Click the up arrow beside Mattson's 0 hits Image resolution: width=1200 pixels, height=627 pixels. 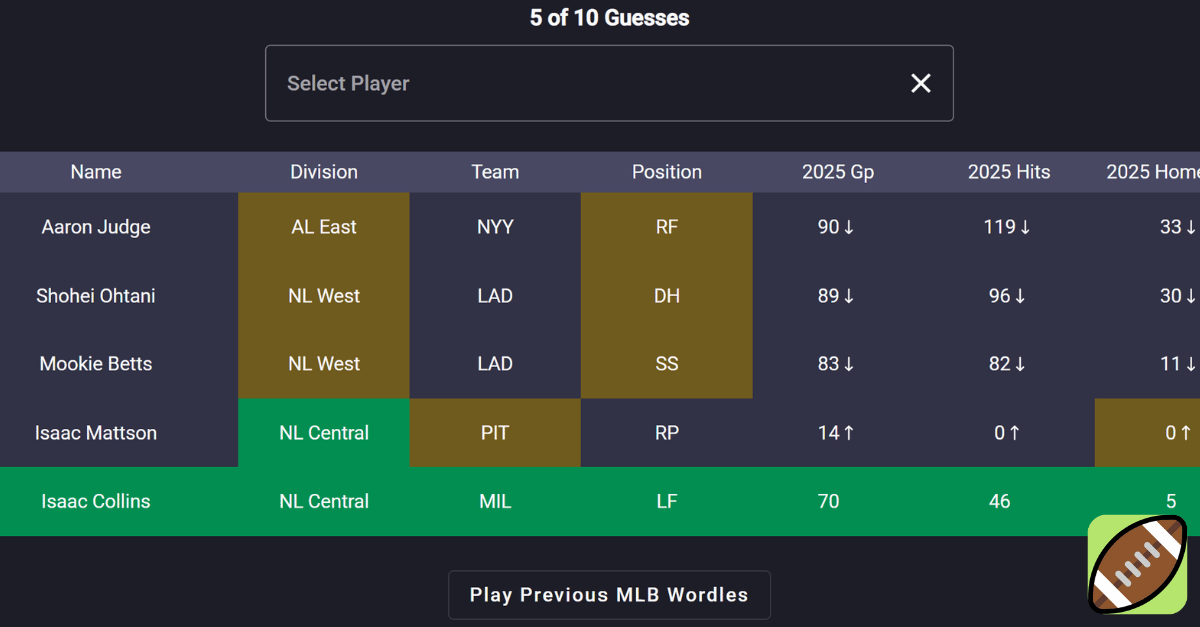pyautogui.click(x=1016, y=432)
